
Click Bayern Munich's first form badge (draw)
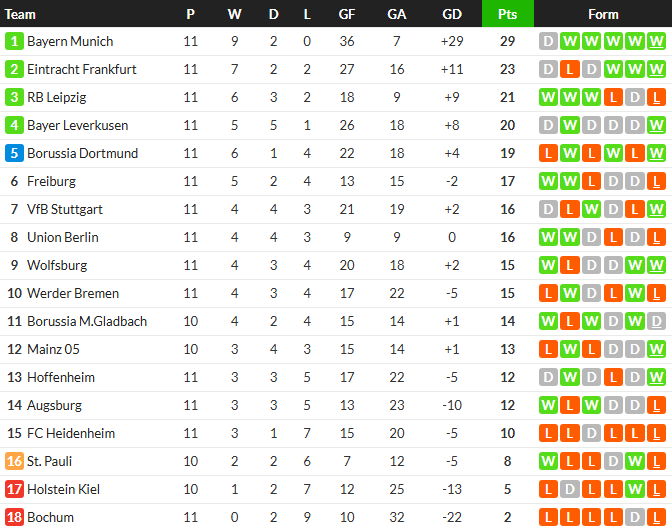(x=547, y=41)
